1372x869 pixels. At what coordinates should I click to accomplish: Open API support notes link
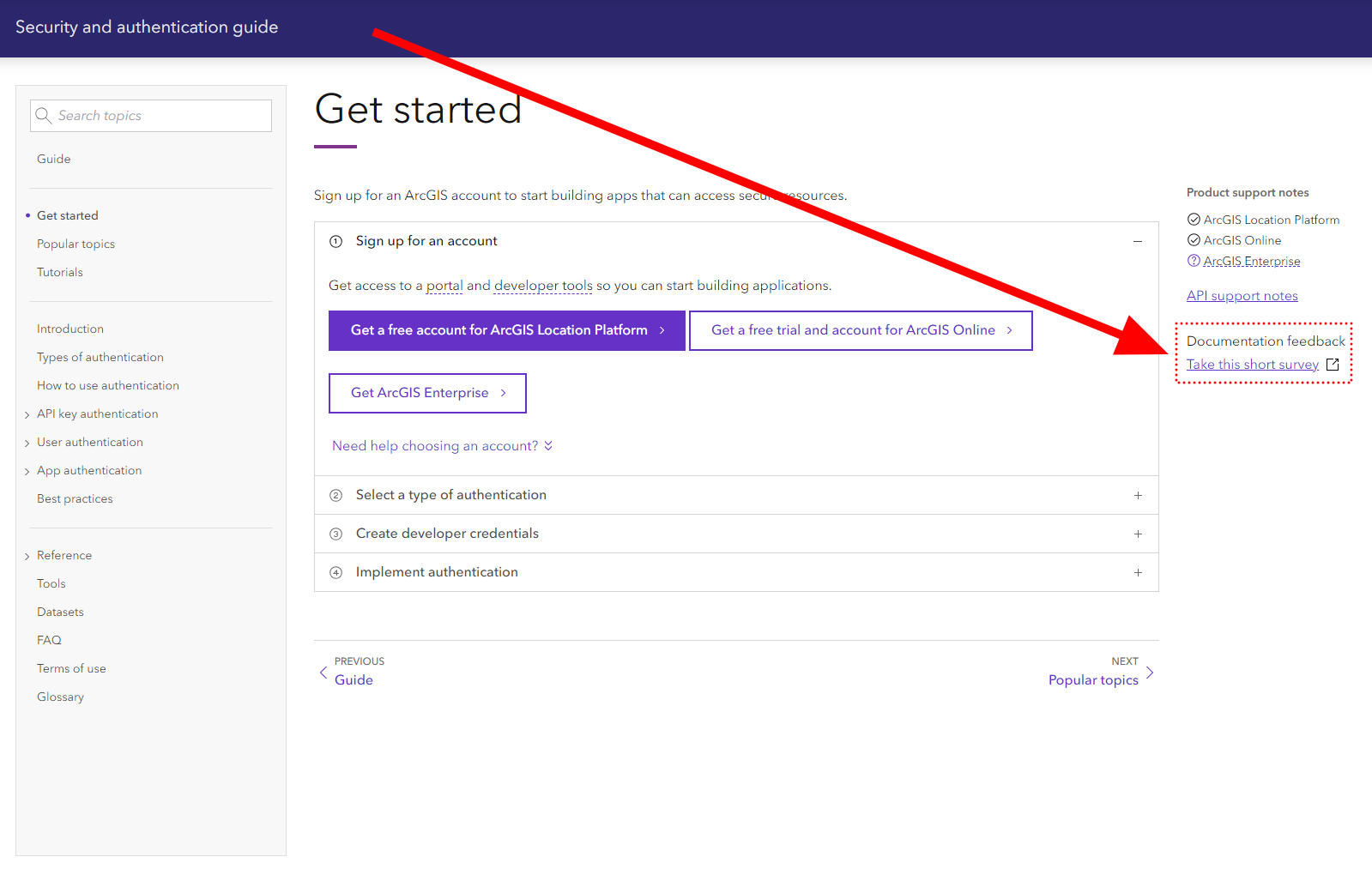1242,296
